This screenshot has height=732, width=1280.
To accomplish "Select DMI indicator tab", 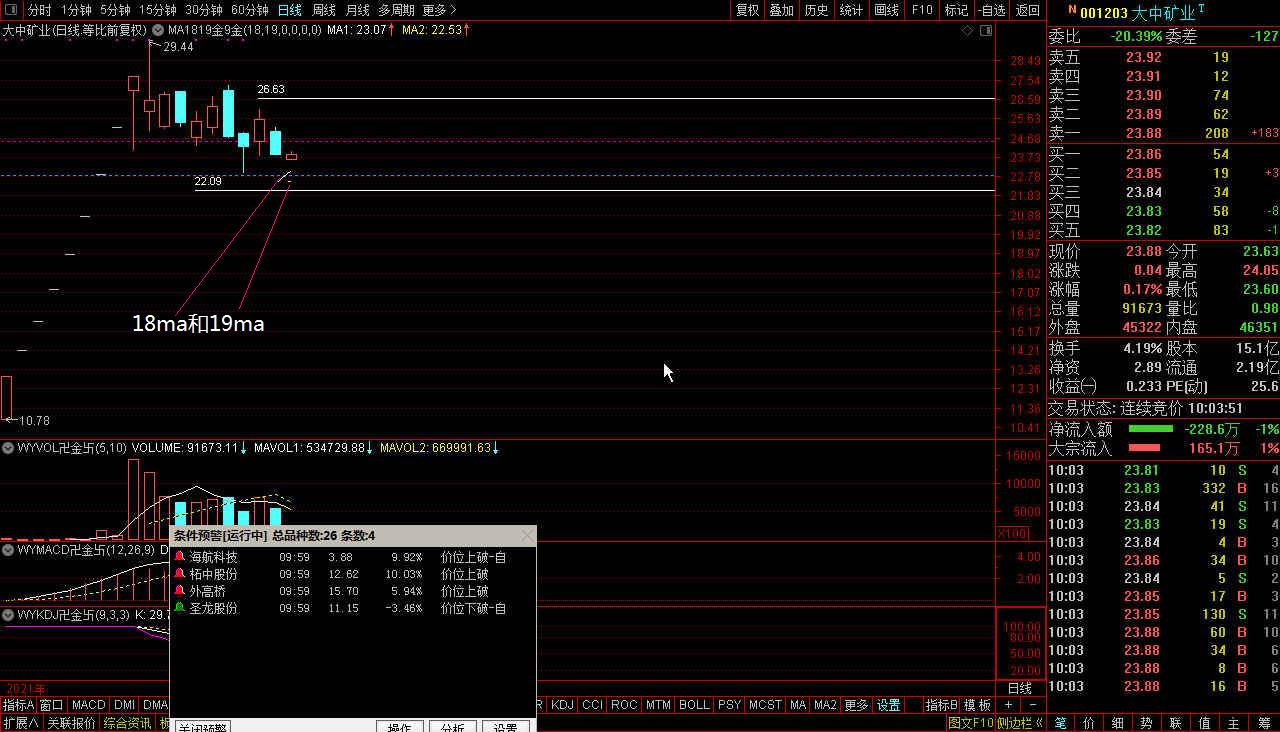I will pos(124,705).
